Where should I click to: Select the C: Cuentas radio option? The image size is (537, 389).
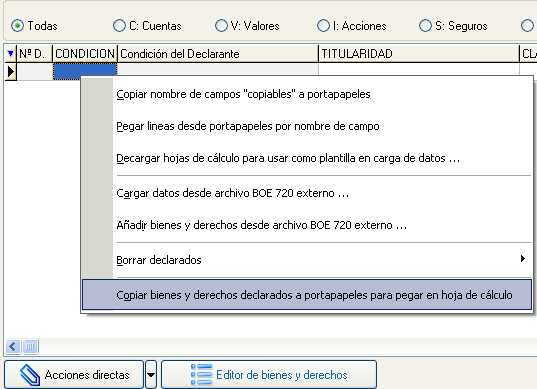[x=119, y=26]
